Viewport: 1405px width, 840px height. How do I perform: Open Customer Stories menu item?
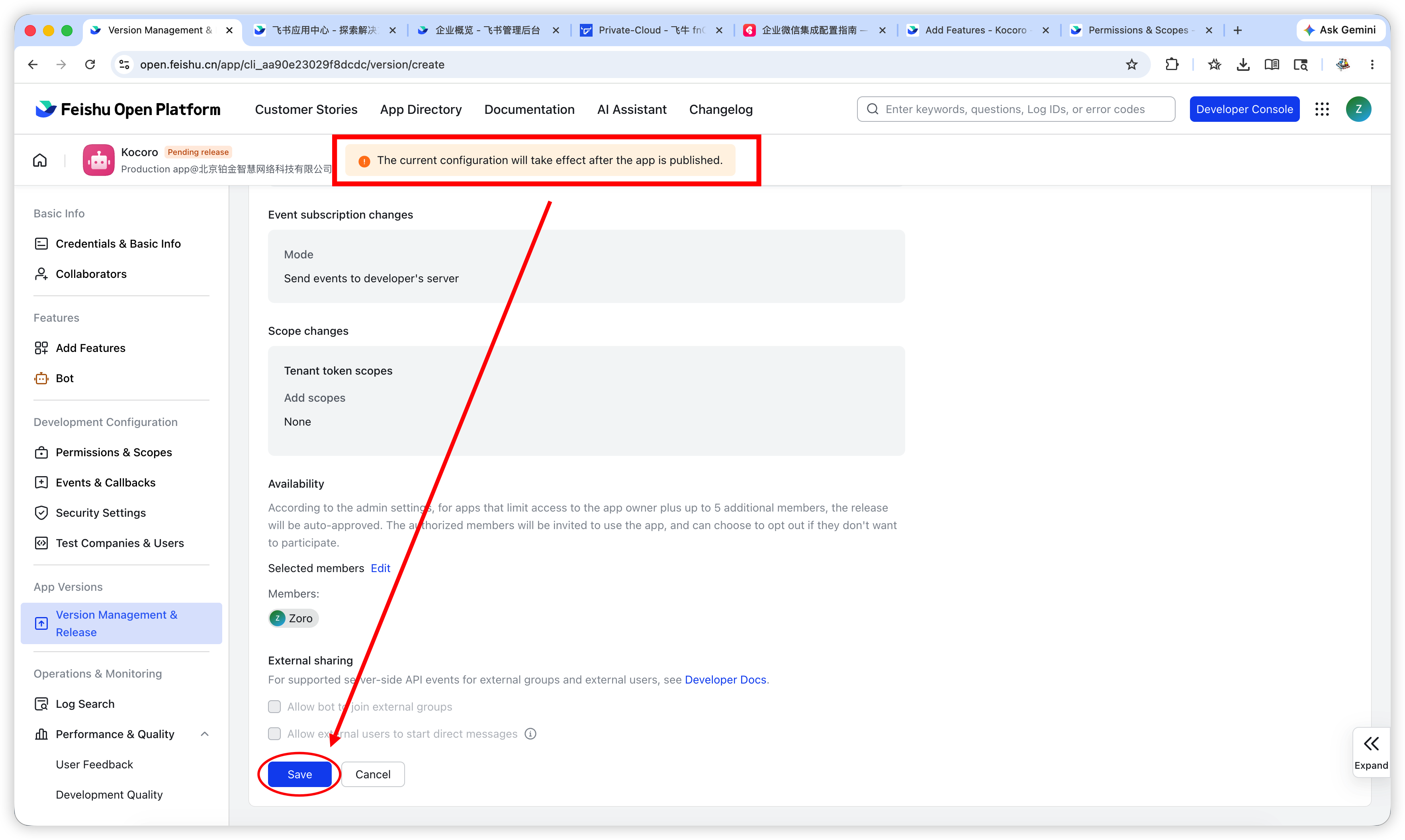click(306, 109)
